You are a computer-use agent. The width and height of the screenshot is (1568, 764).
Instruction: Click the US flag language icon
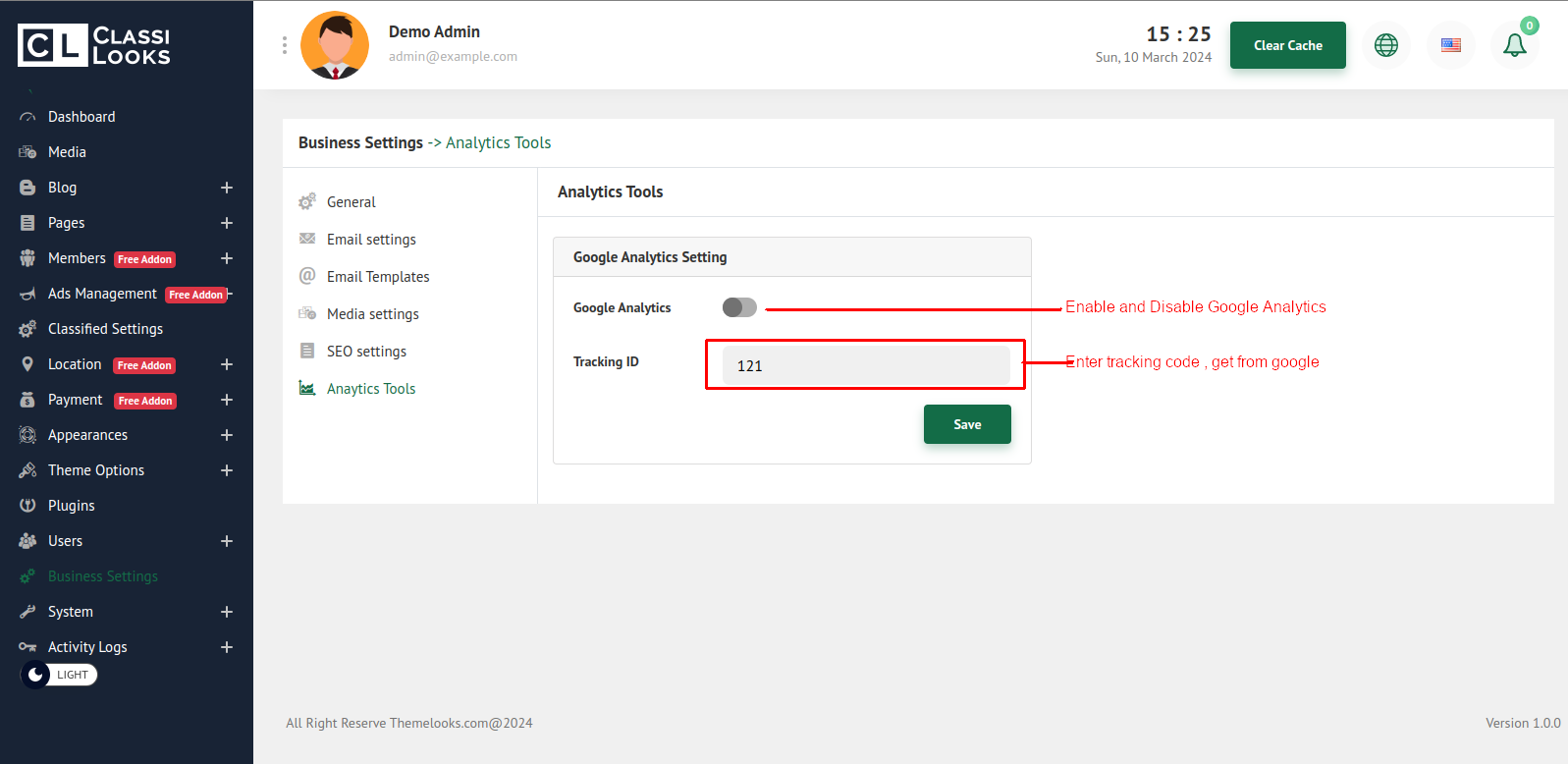pyautogui.click(x=1450, y=45)
